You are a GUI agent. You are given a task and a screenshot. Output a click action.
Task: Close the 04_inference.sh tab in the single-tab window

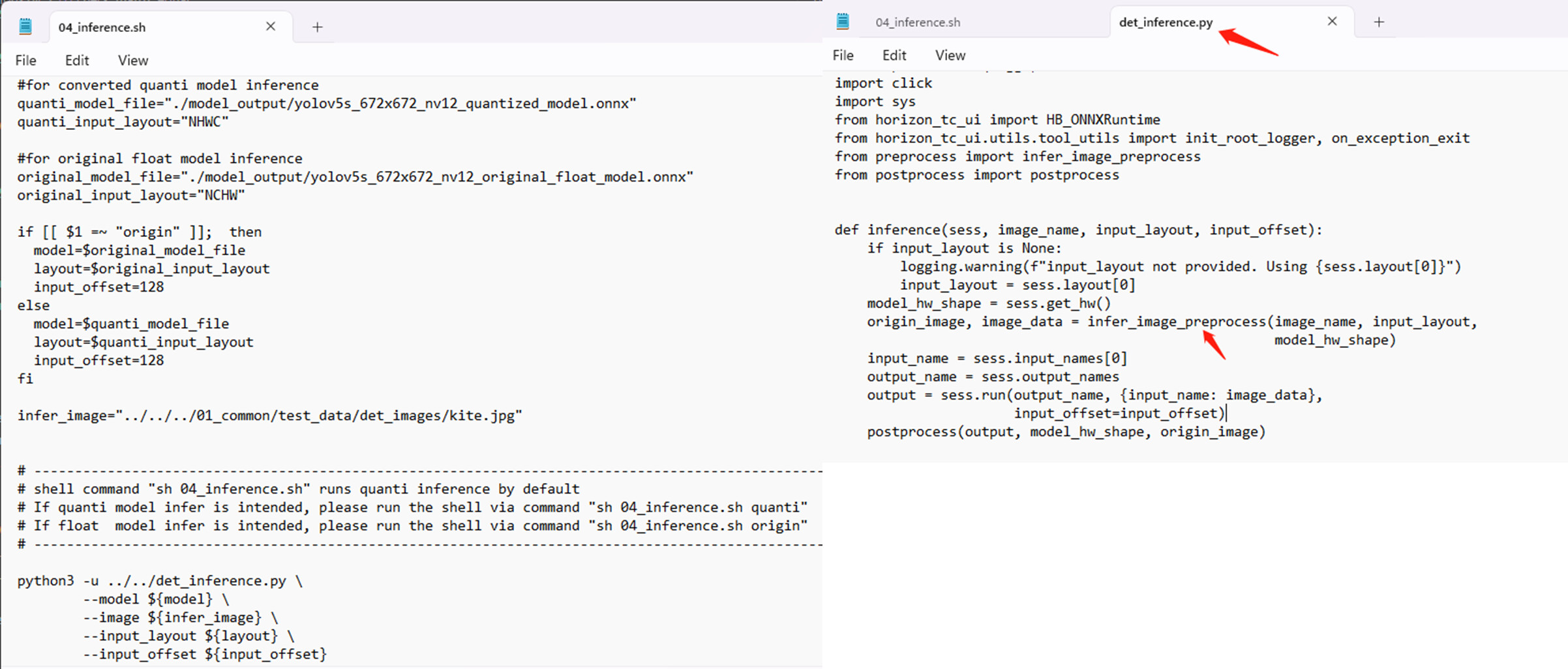pyautogui.click(x=271, y=27)
